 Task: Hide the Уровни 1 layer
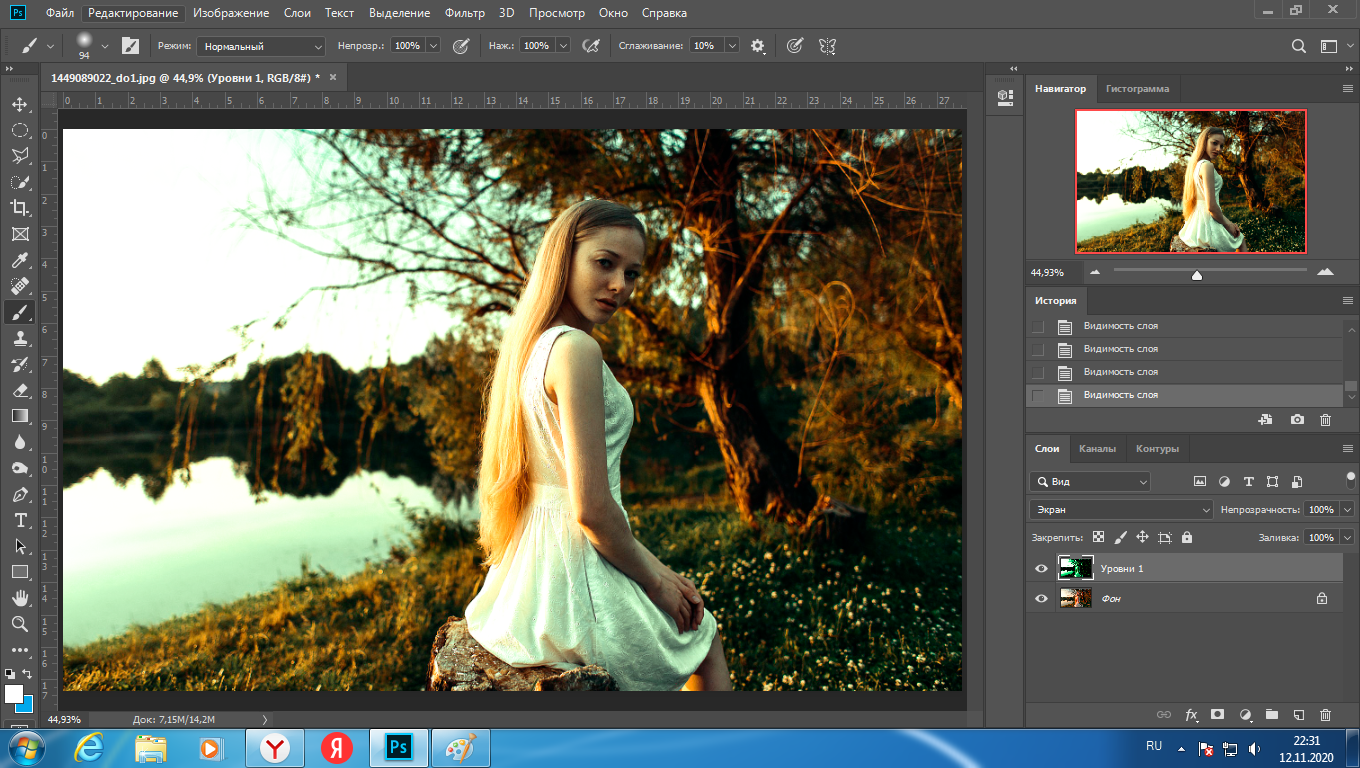[x=1041, y=568]
